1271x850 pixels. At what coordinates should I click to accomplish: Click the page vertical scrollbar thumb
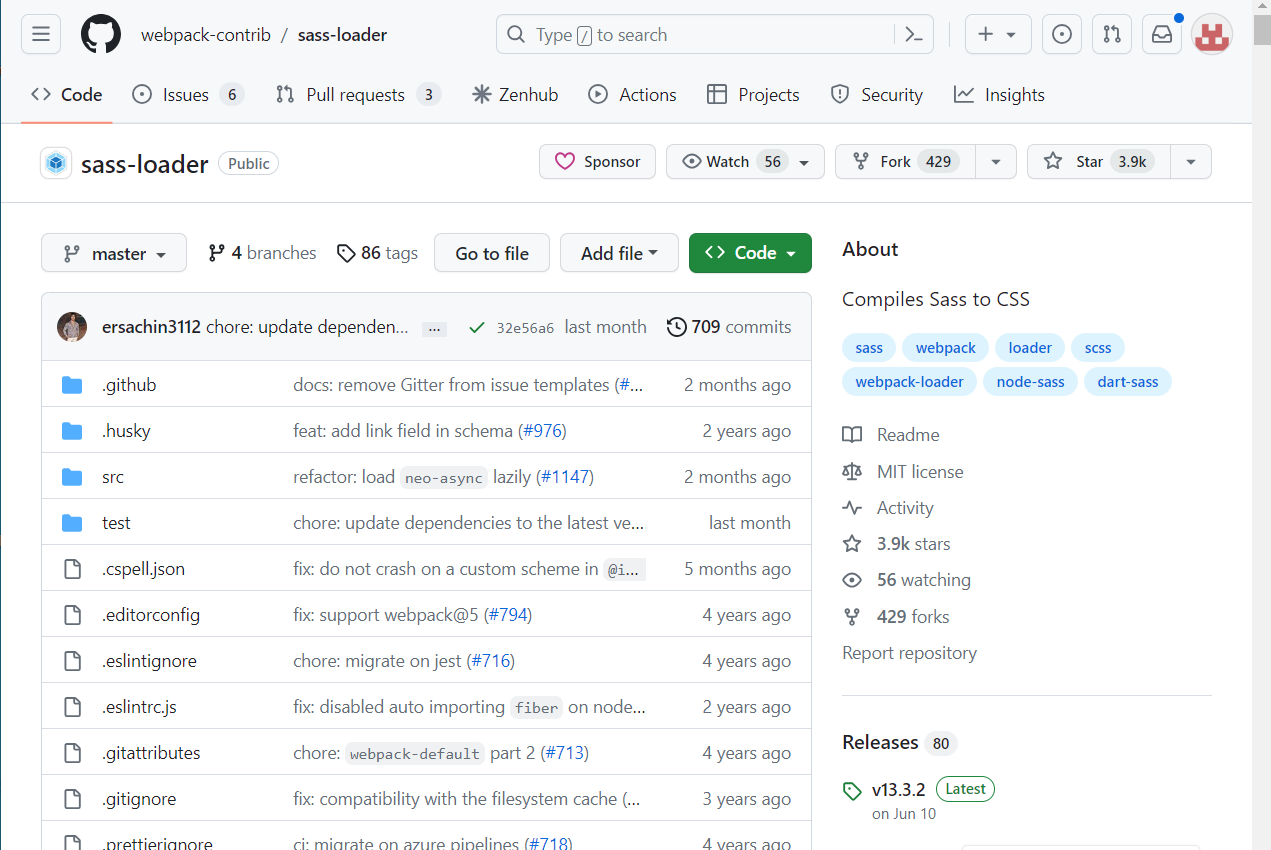click(1261, 30)
